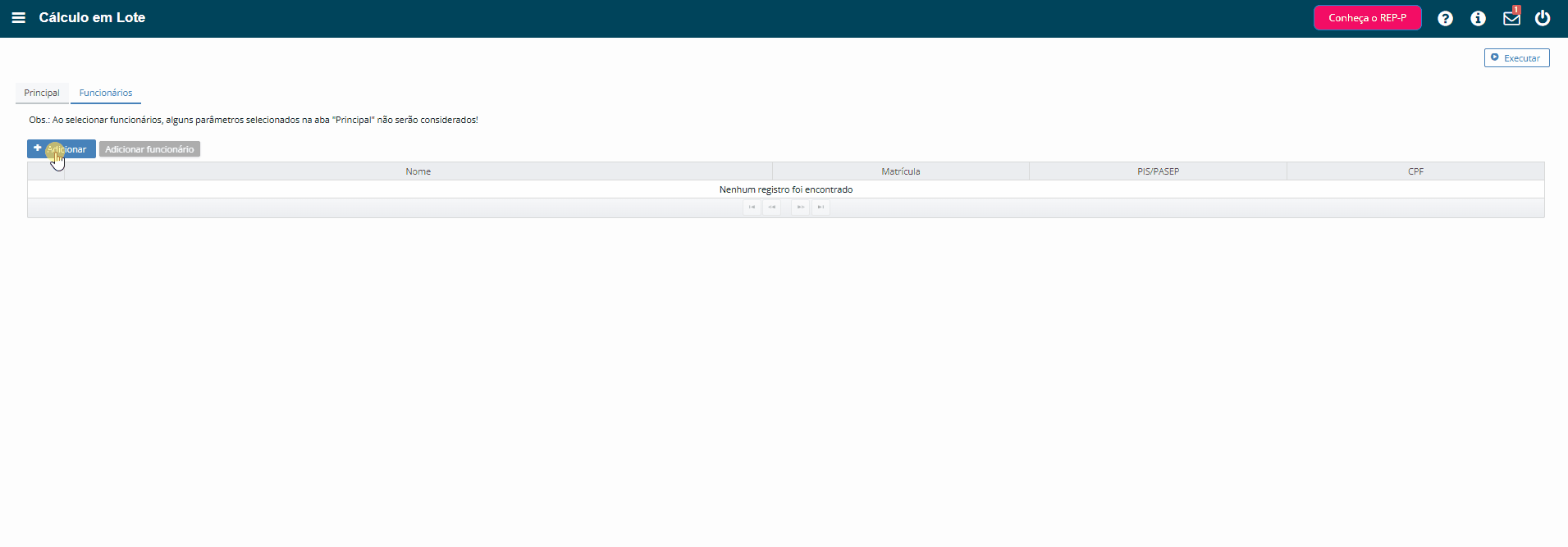This screenshot has width=1568, height=547.
Task: Open the information icon
Action: click(x=1478, y=18)
